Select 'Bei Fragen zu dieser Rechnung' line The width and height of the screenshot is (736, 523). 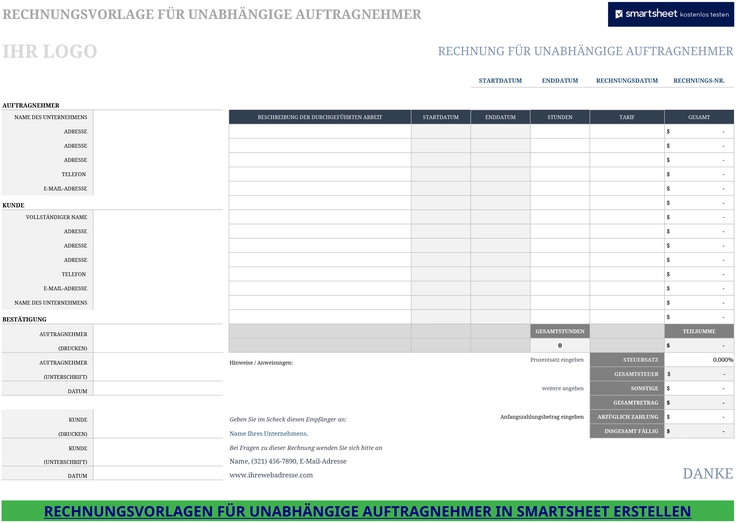306,448
